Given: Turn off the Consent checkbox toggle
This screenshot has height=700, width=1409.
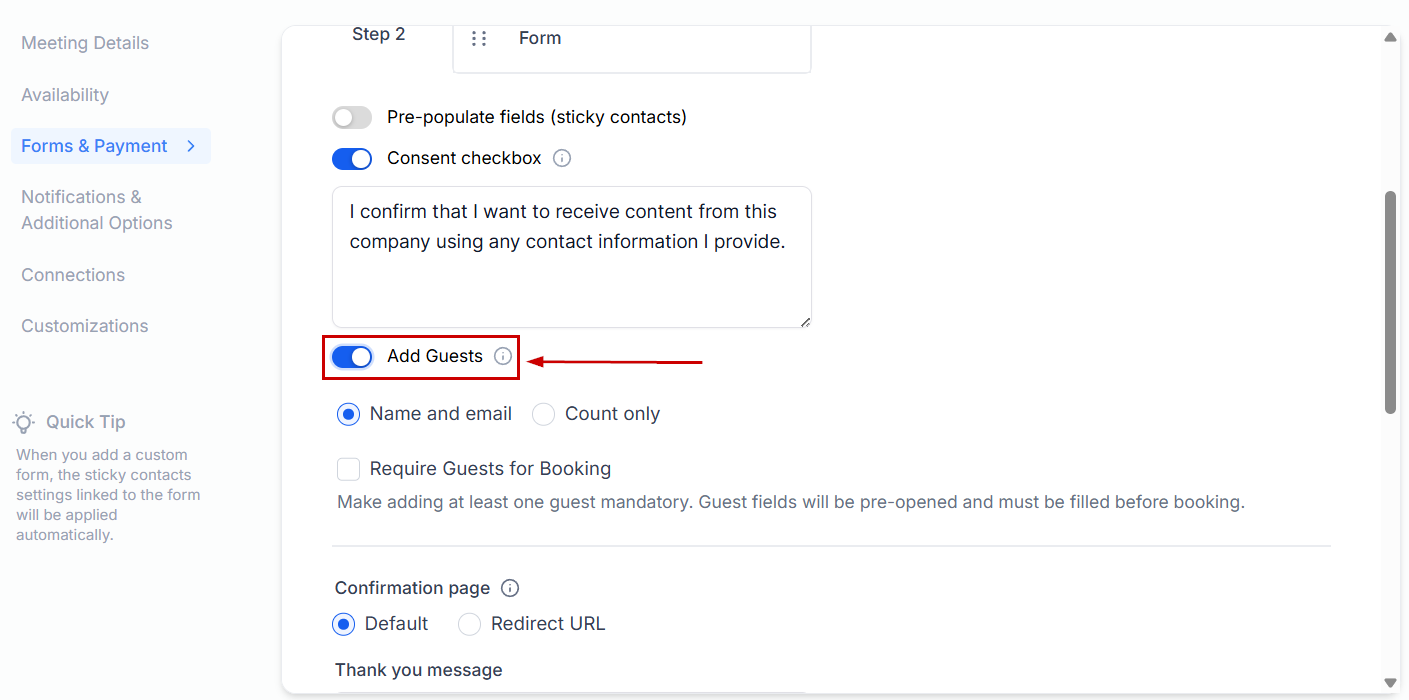Looking at the screenshot, I should coord(352,158).
